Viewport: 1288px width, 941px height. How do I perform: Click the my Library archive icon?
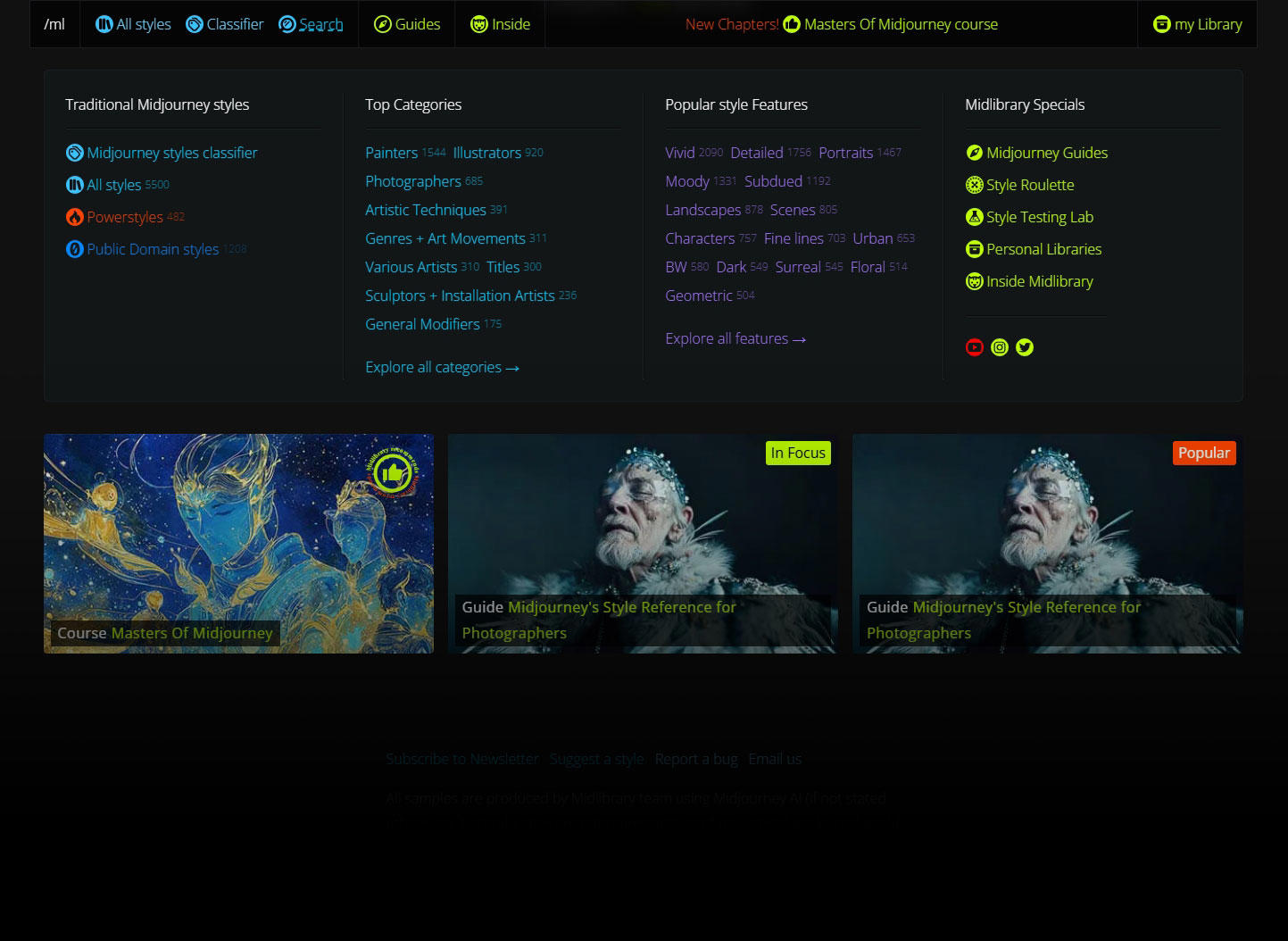(1162, 24)
